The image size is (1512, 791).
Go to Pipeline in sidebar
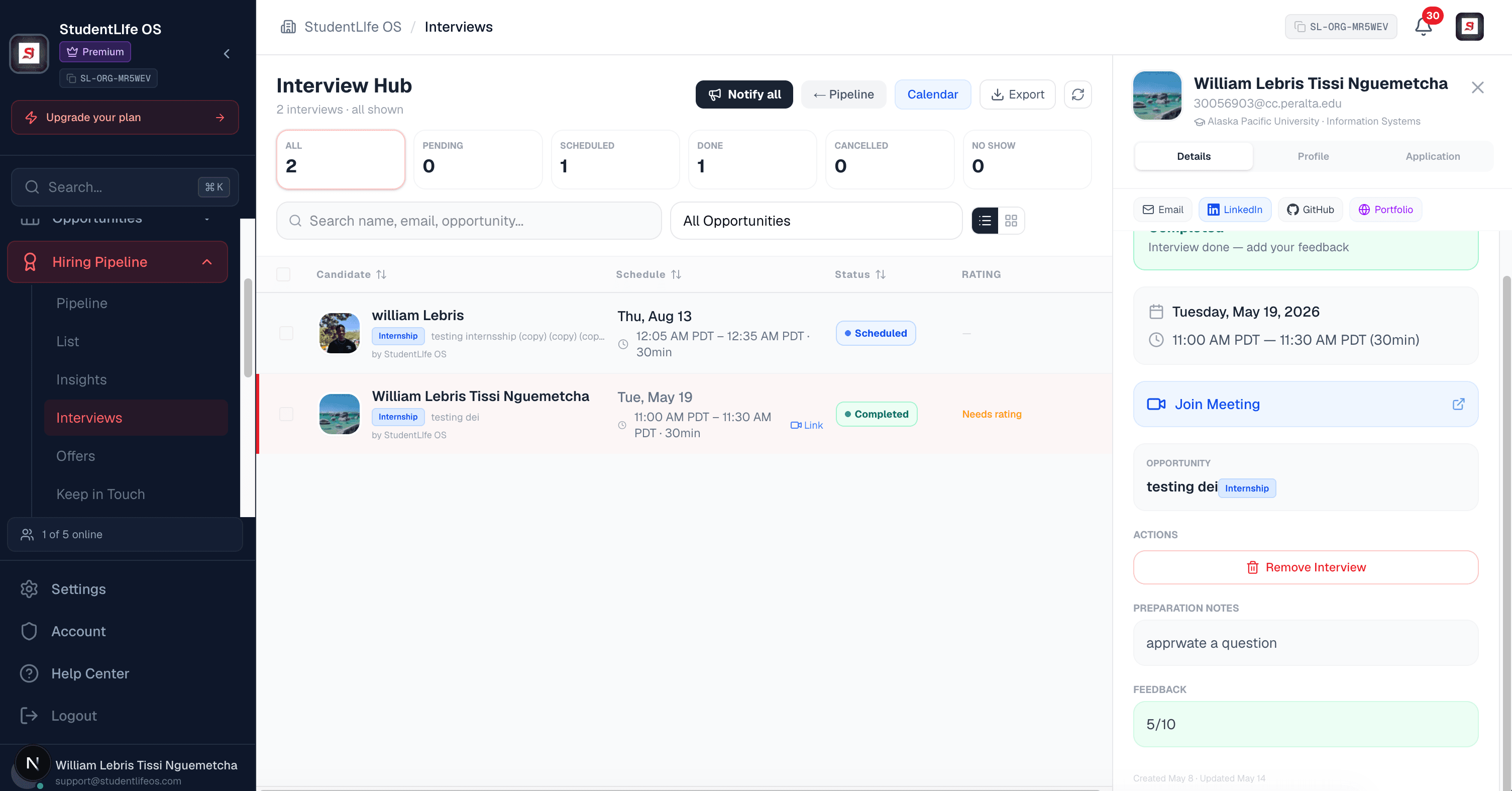(136, 303)
